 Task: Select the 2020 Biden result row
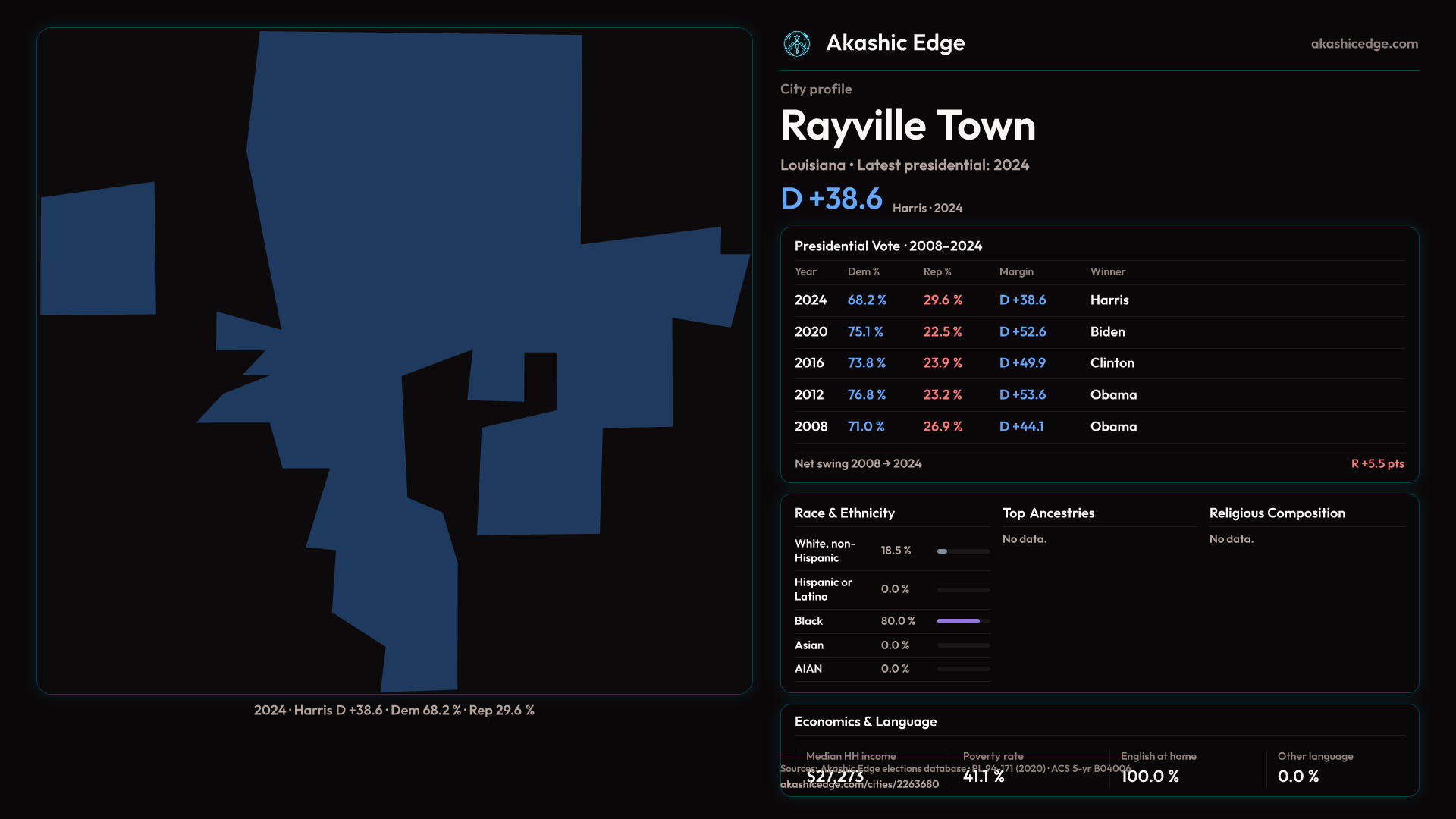1098,332
